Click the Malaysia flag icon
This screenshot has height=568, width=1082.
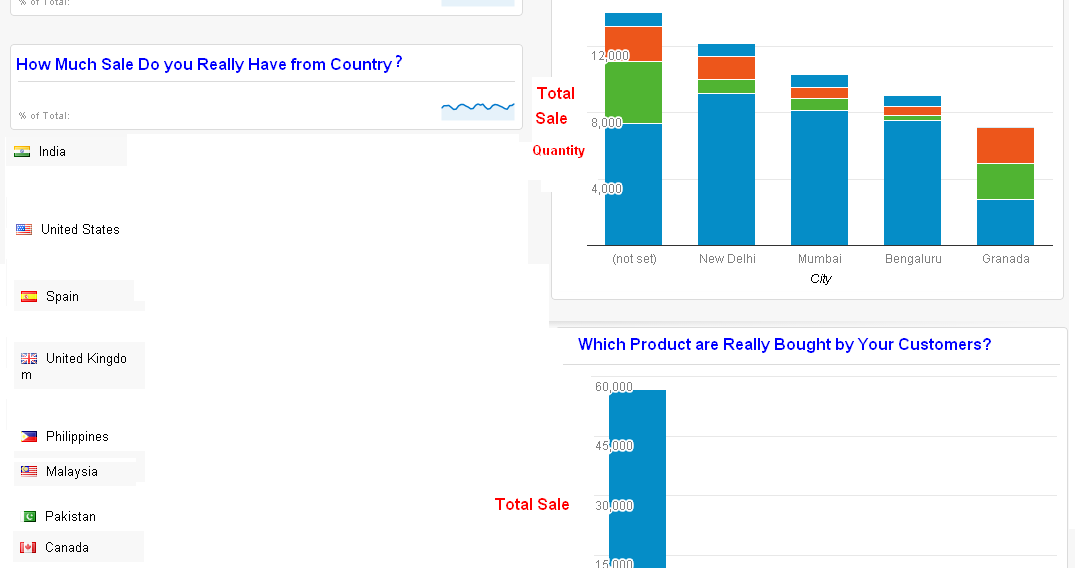click(29, 472)
